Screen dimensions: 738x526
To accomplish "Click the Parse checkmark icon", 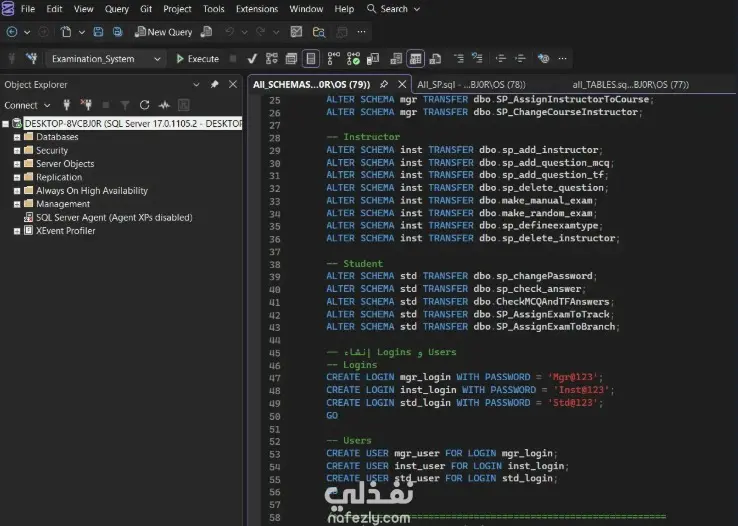I will [252, 58].
